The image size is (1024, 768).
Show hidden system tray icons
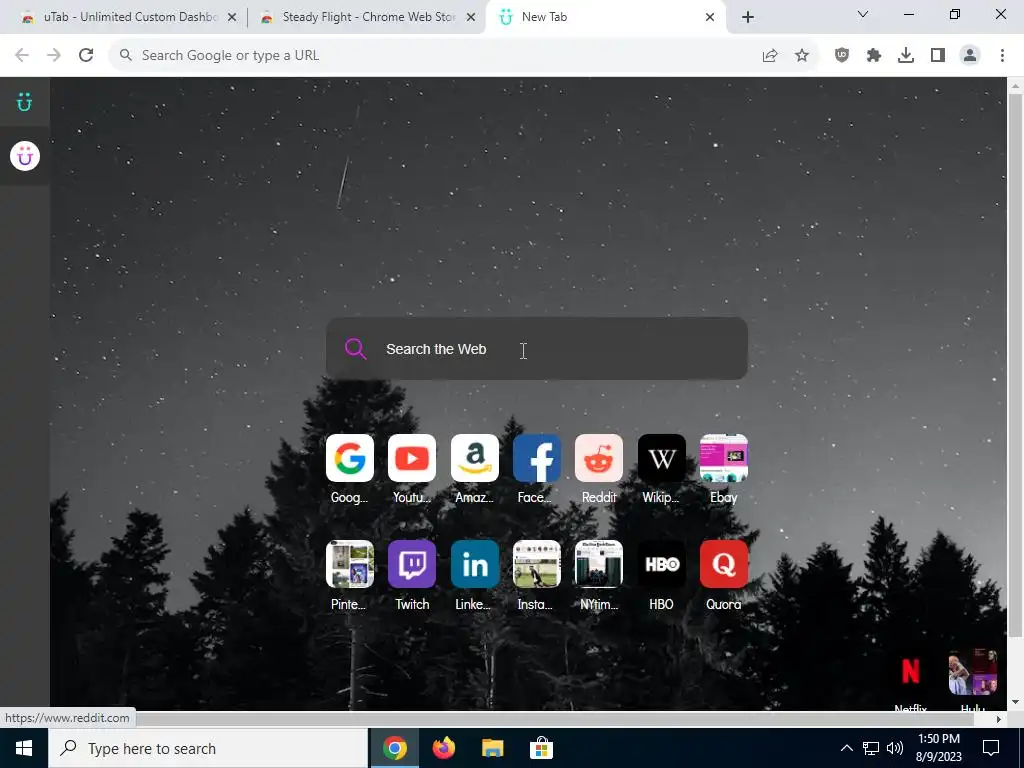846,748
